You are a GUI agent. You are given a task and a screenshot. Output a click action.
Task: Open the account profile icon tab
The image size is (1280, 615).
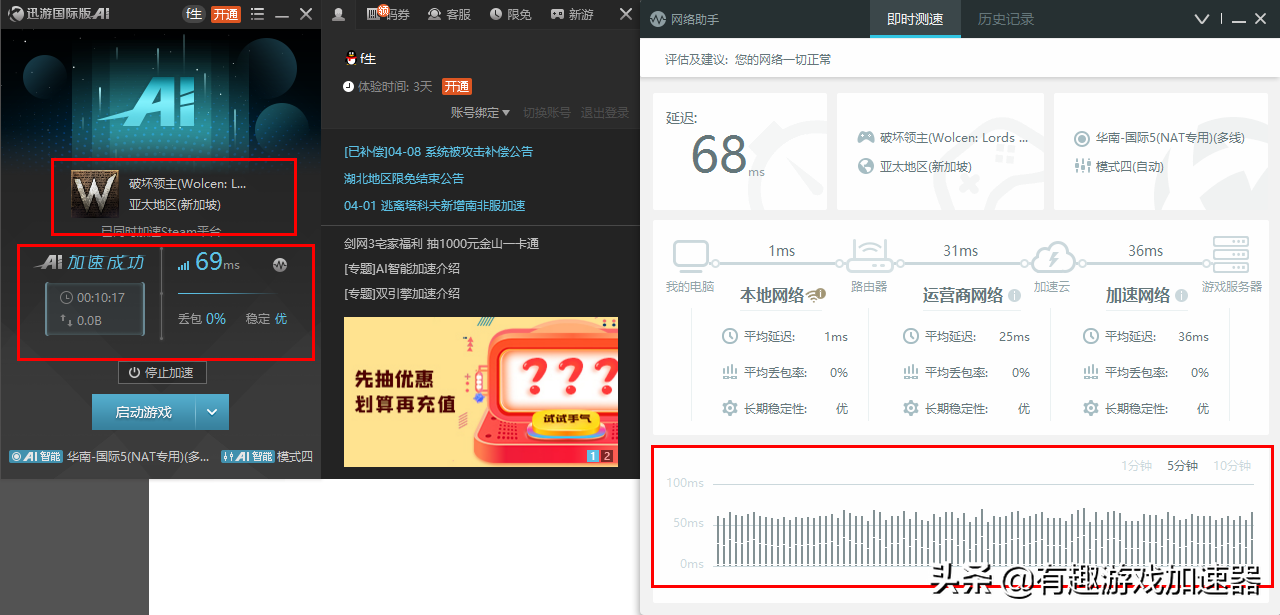click(339, 14)
